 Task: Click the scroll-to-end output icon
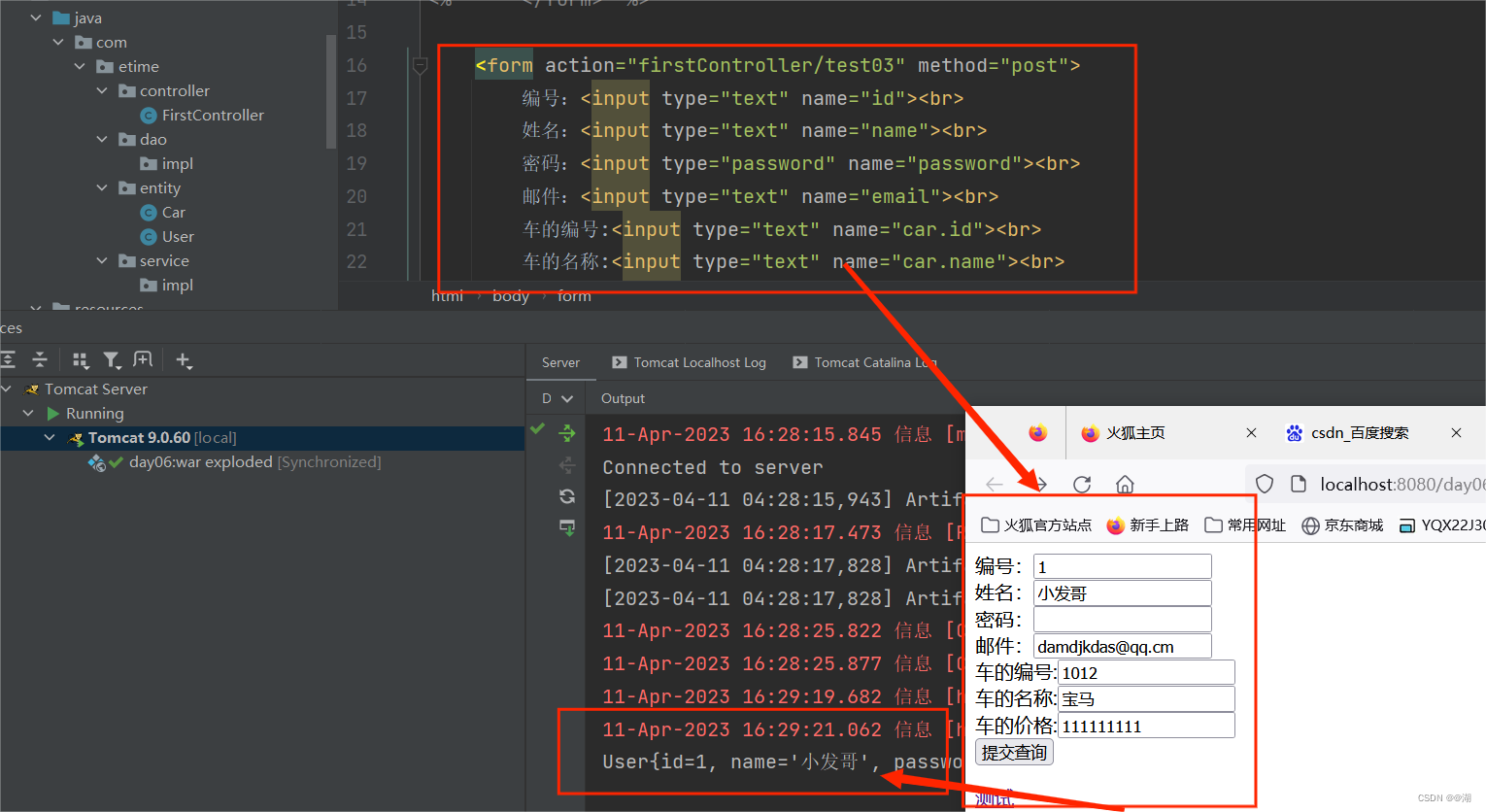[567, 527]
